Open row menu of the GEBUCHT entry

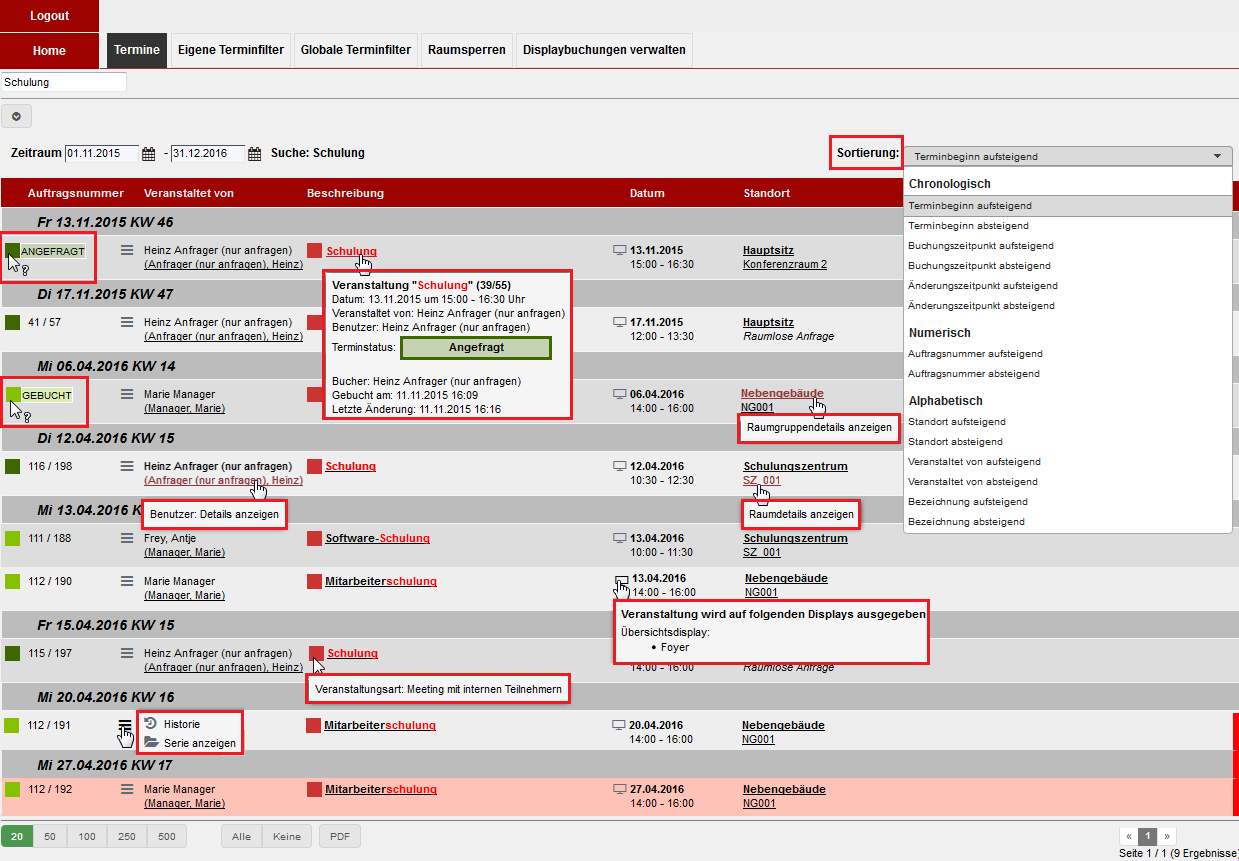[x=126, y=394]
